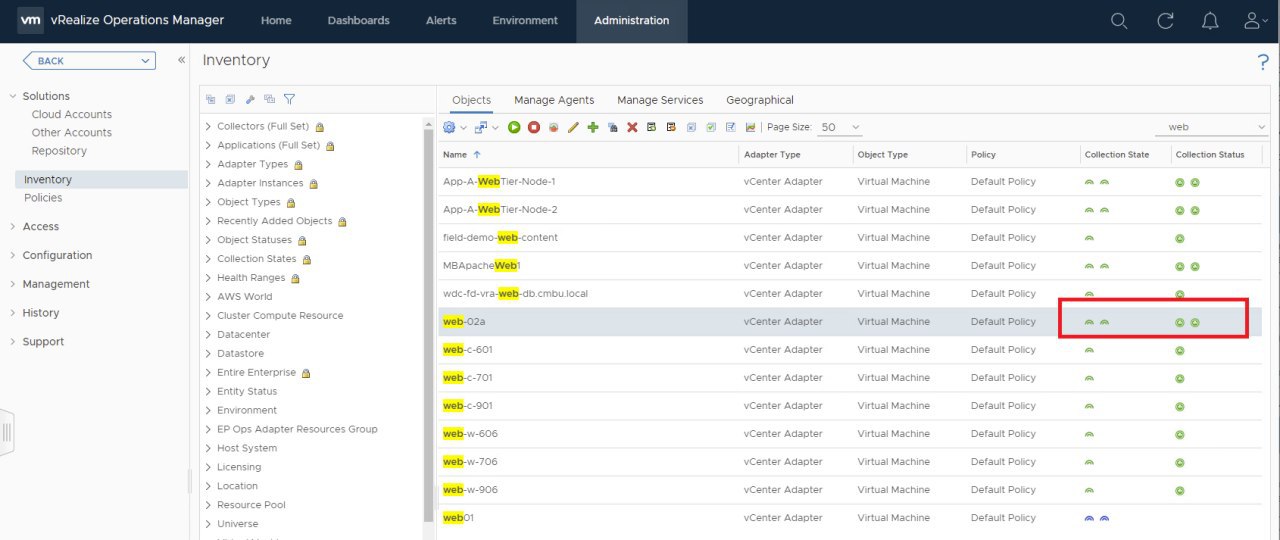Start collecting with the green play icon
This screenshot has width=1280, height=540.
(x=514, y=127)
